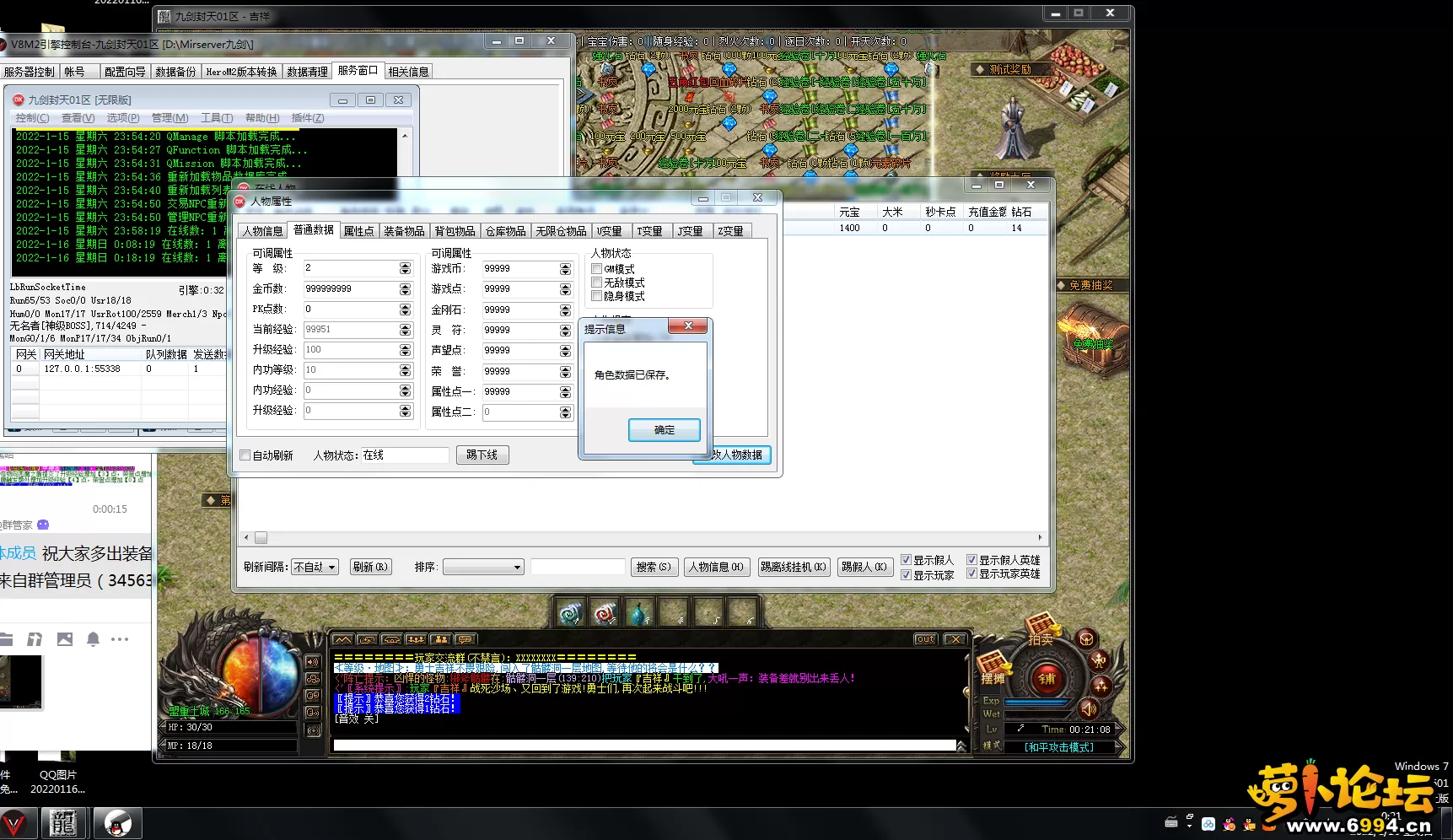Viewport: 1453px width, 840px height.
Task: Enable the 隐身模式 checkbox
Action: click(x=597, y=296)
